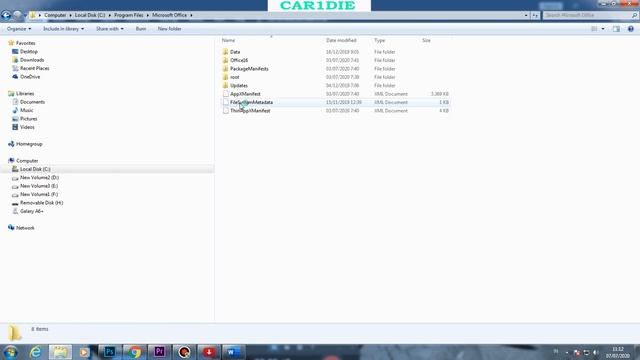Select Videos library
The height and width of the screenshot is (360, 640).
(x=27, y=127)
